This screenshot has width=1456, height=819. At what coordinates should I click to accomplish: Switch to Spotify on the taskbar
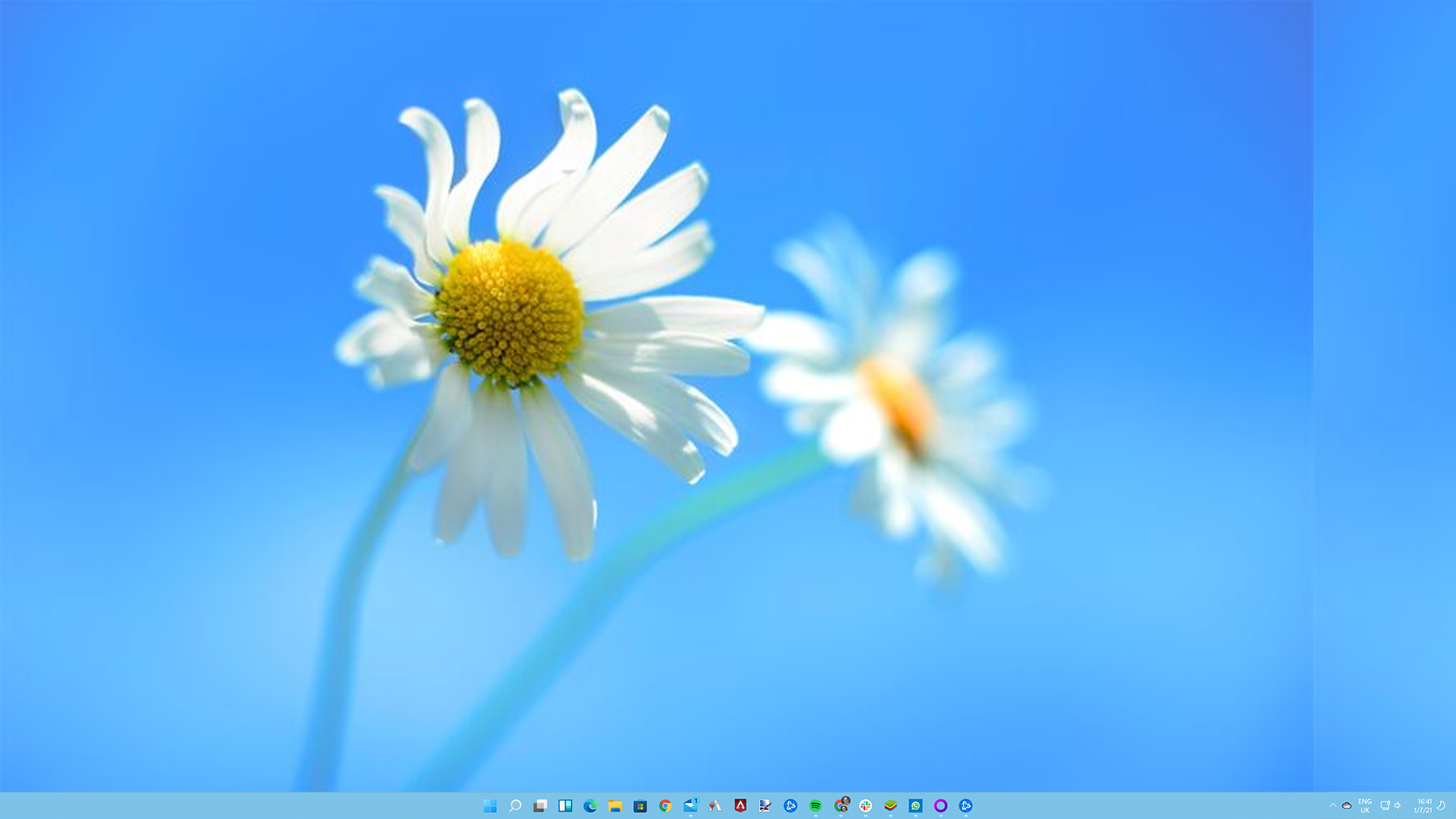point(815,806)
